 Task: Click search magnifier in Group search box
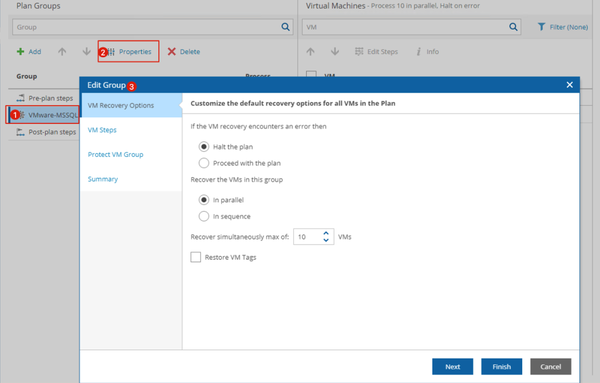point(285,27)
